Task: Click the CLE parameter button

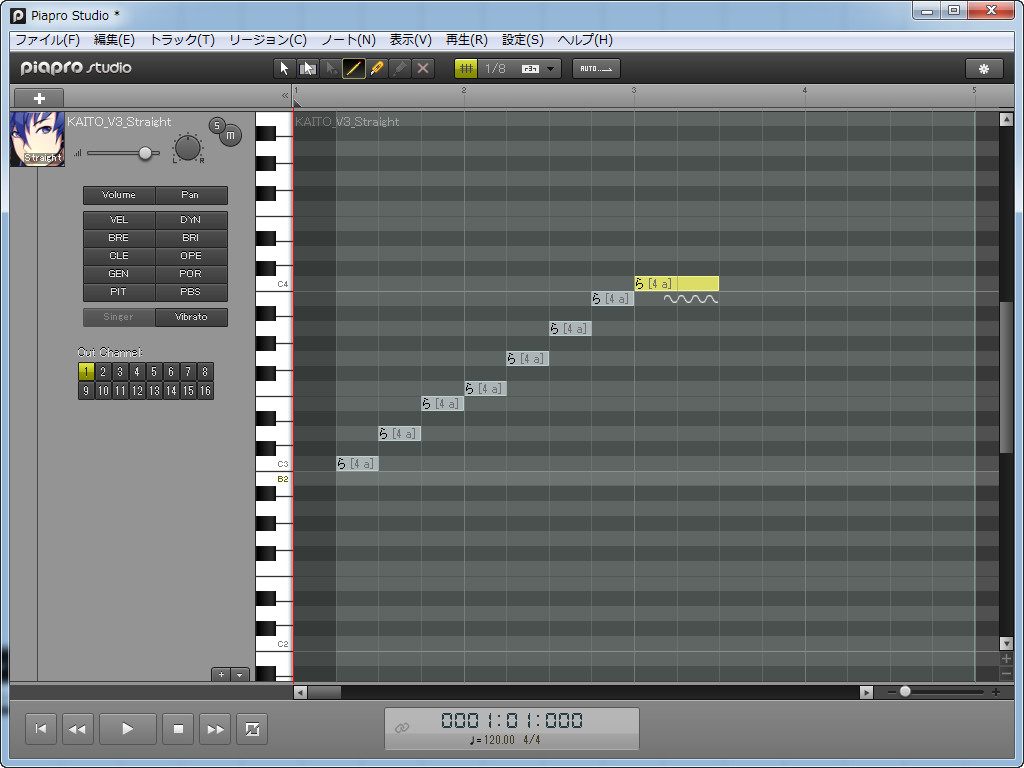Action: [119, 256]
